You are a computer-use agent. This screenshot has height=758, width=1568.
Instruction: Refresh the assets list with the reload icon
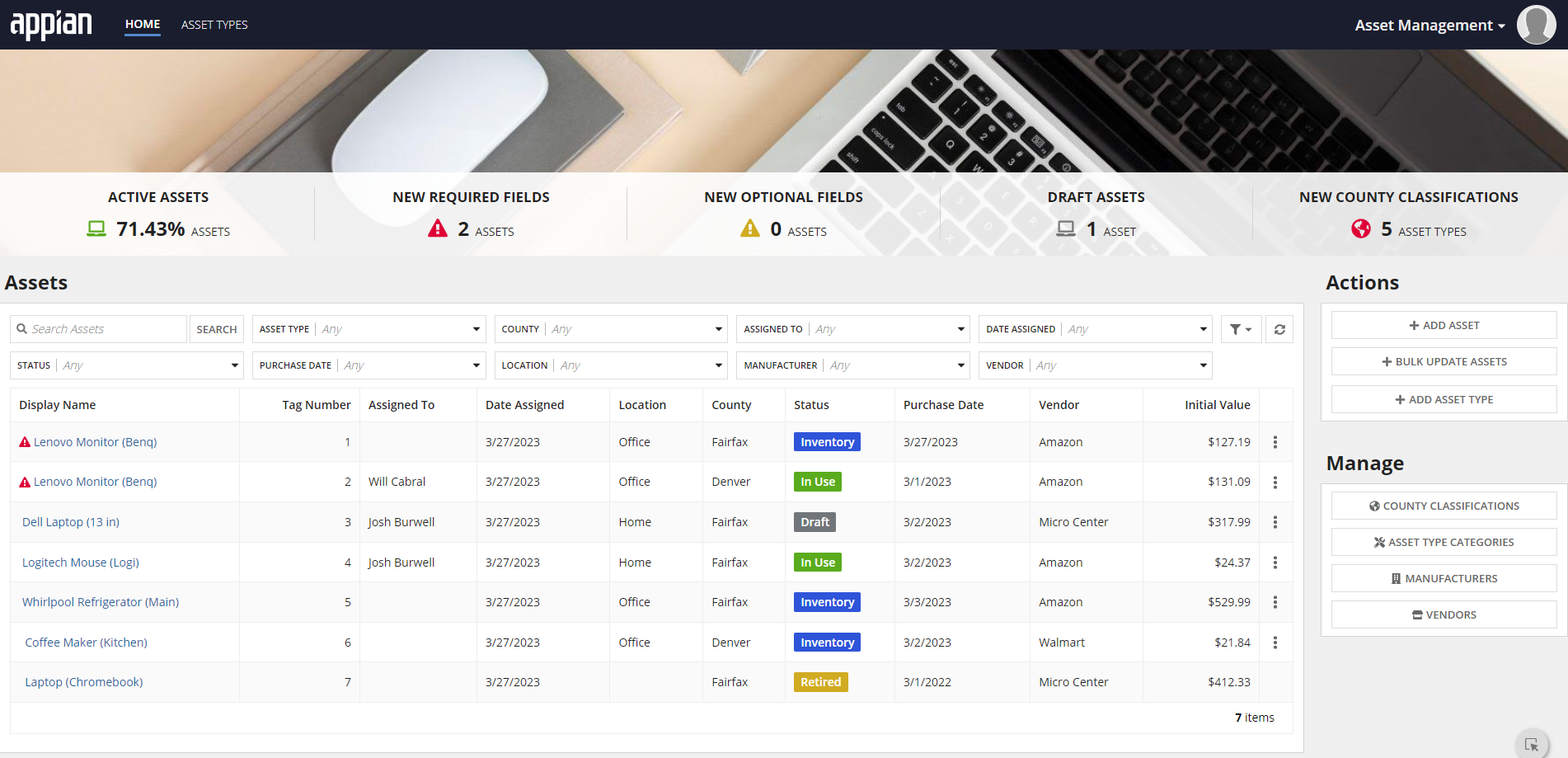(x=1279, y=328)
